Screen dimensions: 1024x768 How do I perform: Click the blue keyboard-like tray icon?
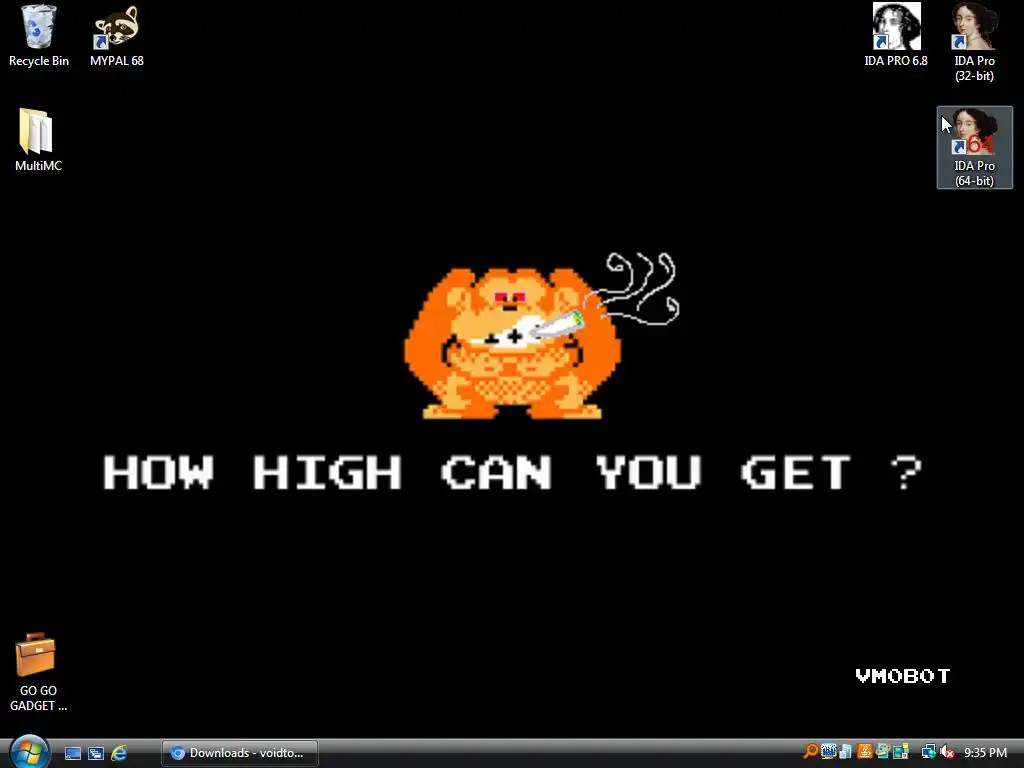click(x=829, y=752)
